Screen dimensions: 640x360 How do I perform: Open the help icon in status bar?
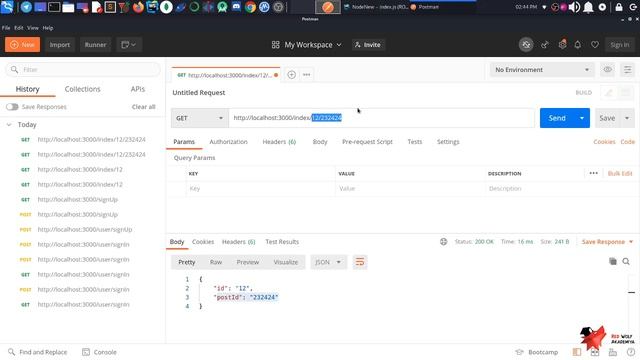[x=631, y=352]
